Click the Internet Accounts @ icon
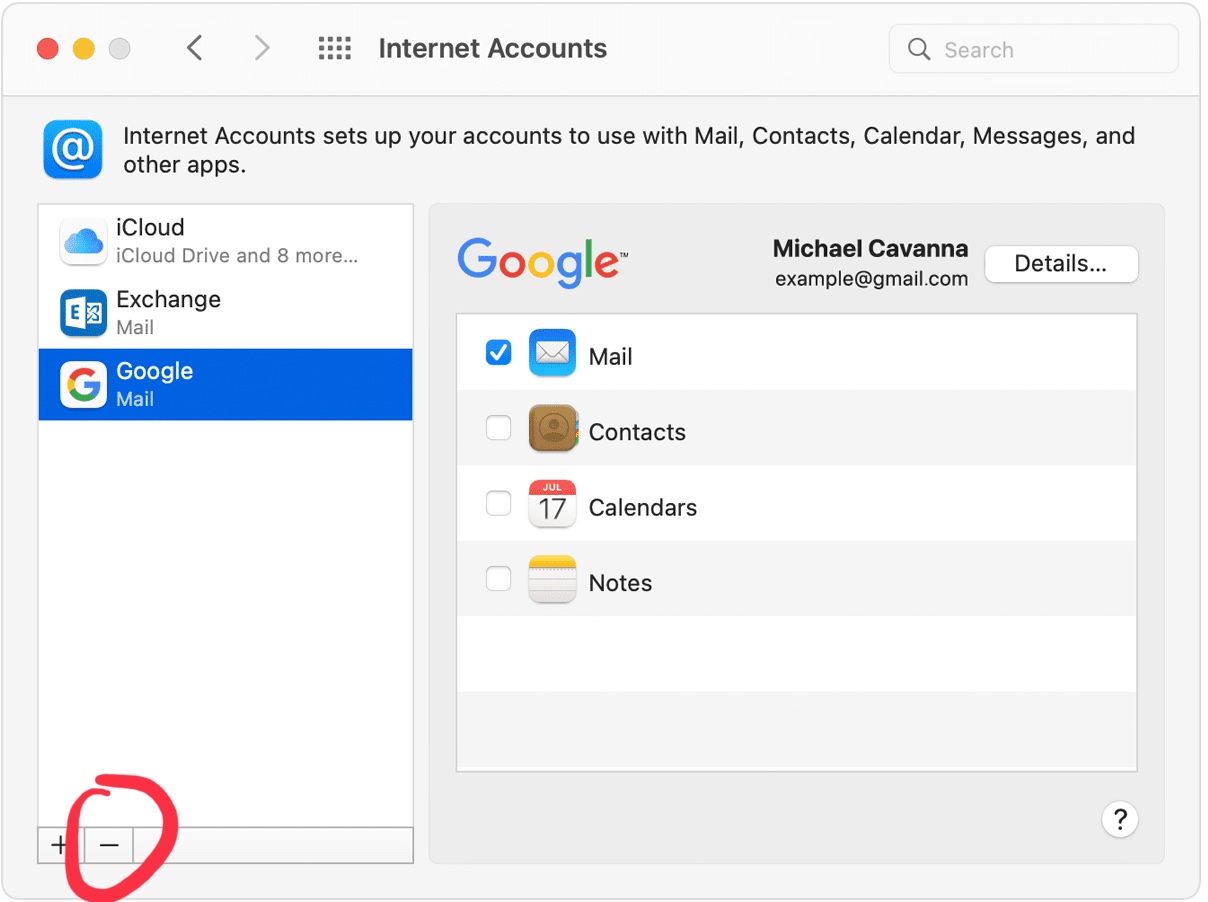This screenshot has height=902, width=1208. tap(73, 149)
